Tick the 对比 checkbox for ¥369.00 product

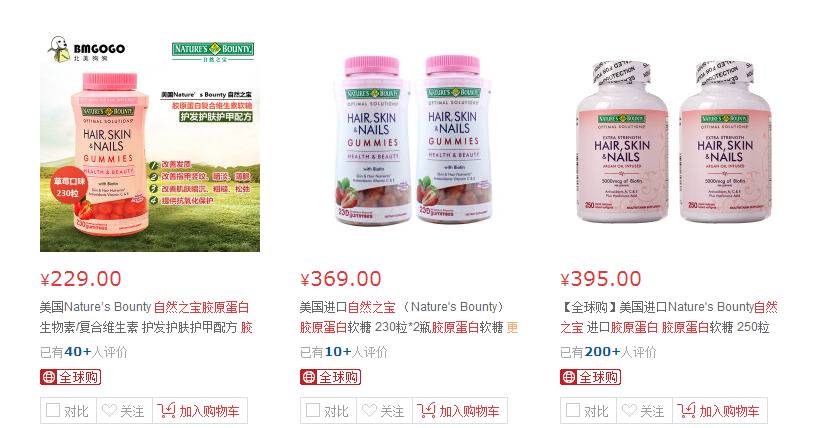point(313,410)
